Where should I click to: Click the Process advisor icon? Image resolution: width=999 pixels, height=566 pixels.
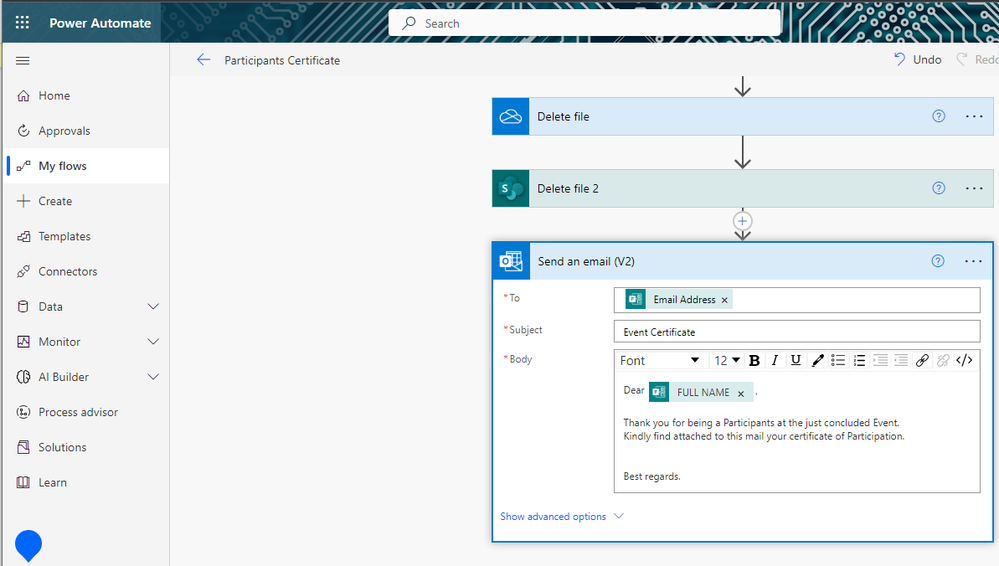tap(24, 412)
